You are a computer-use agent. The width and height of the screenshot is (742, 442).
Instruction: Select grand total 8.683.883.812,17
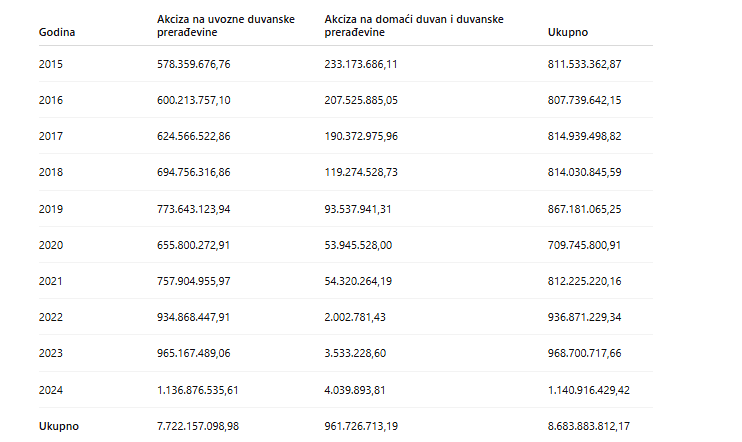589,426
